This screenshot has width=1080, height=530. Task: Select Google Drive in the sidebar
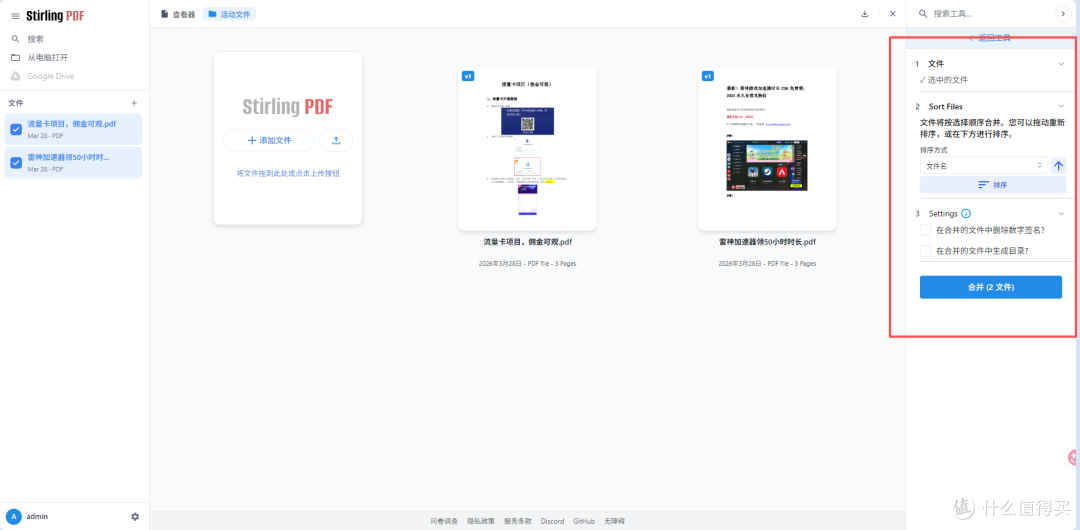51,76
